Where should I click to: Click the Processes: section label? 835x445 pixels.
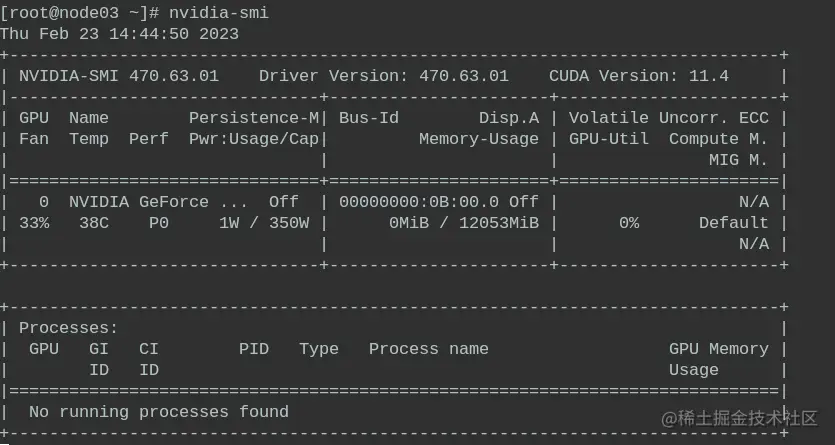(x=68, y=327)
